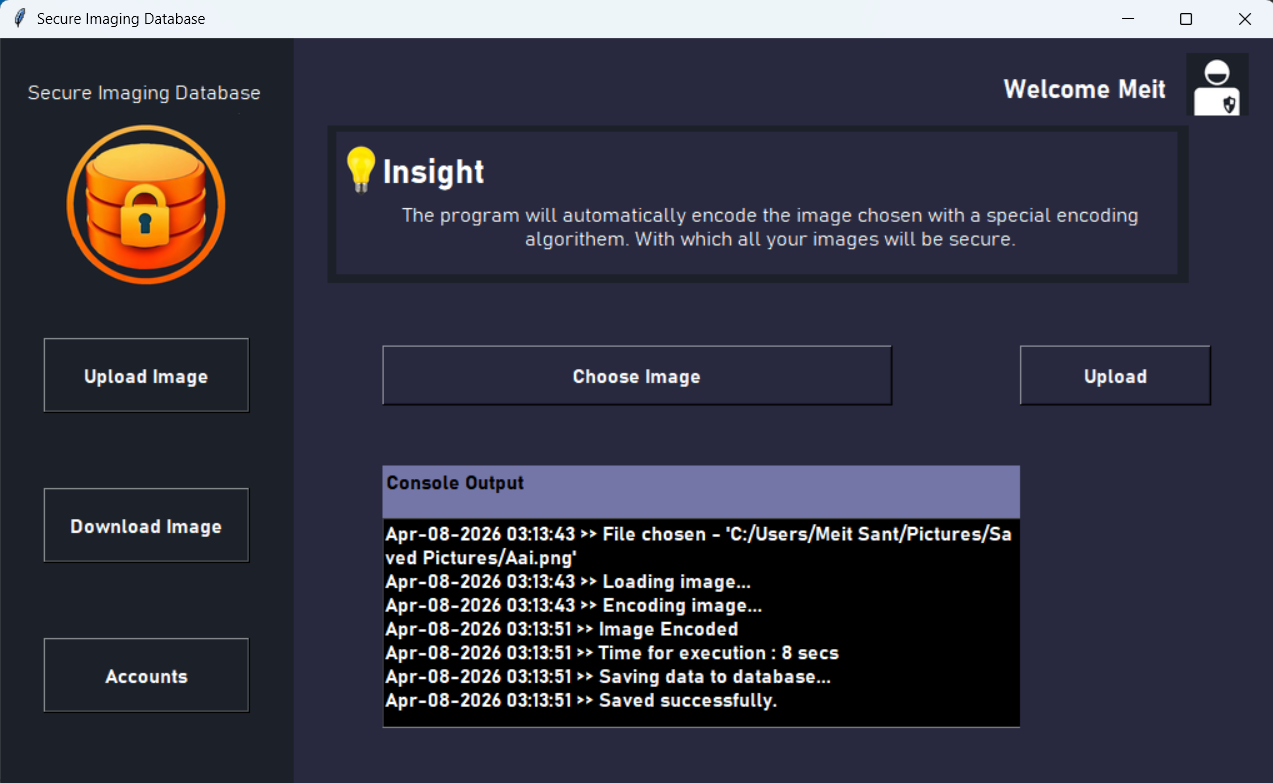Click the Insight heading
The height and width of the screenshot is (783, 1273).
coord(433,172)
